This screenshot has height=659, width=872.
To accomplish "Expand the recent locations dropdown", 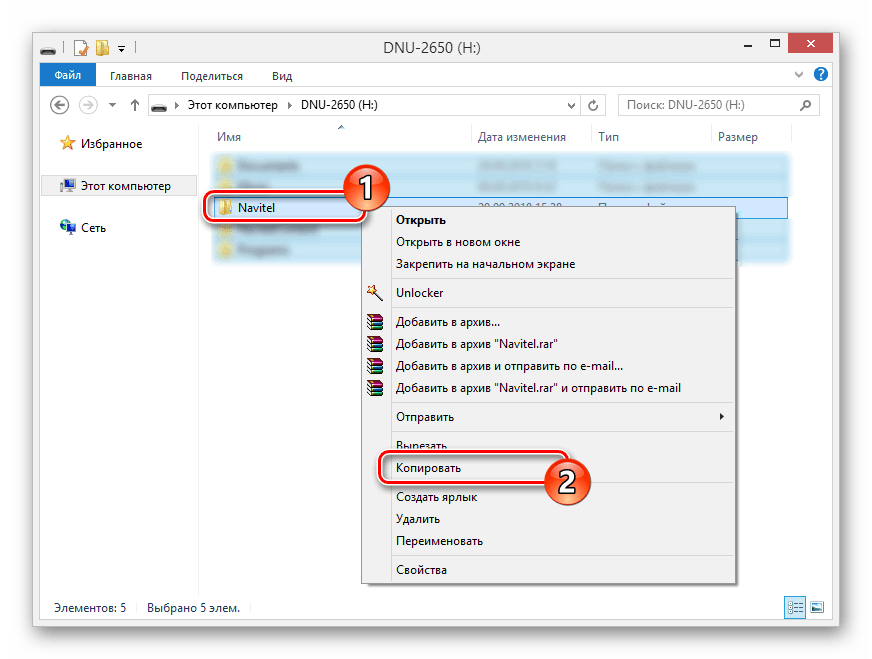I will pyautogui.click(x=111, y=105).
